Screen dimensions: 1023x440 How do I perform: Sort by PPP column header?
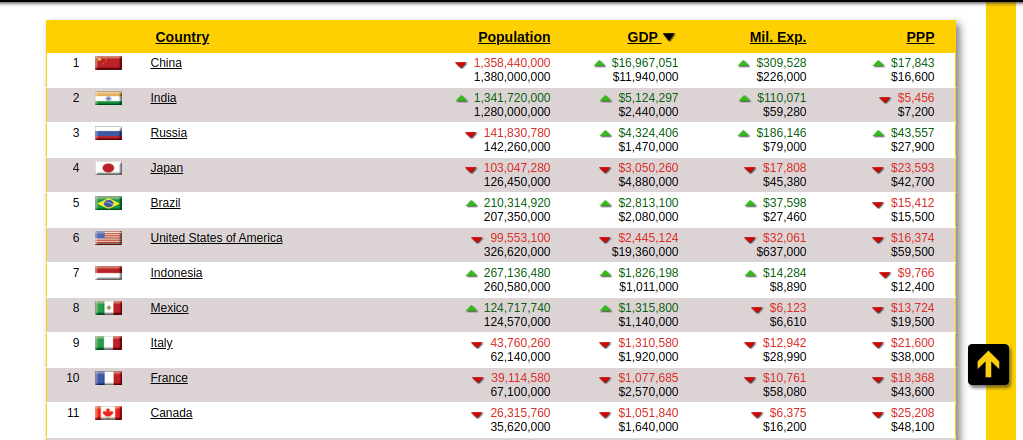(x=920, y=37)
